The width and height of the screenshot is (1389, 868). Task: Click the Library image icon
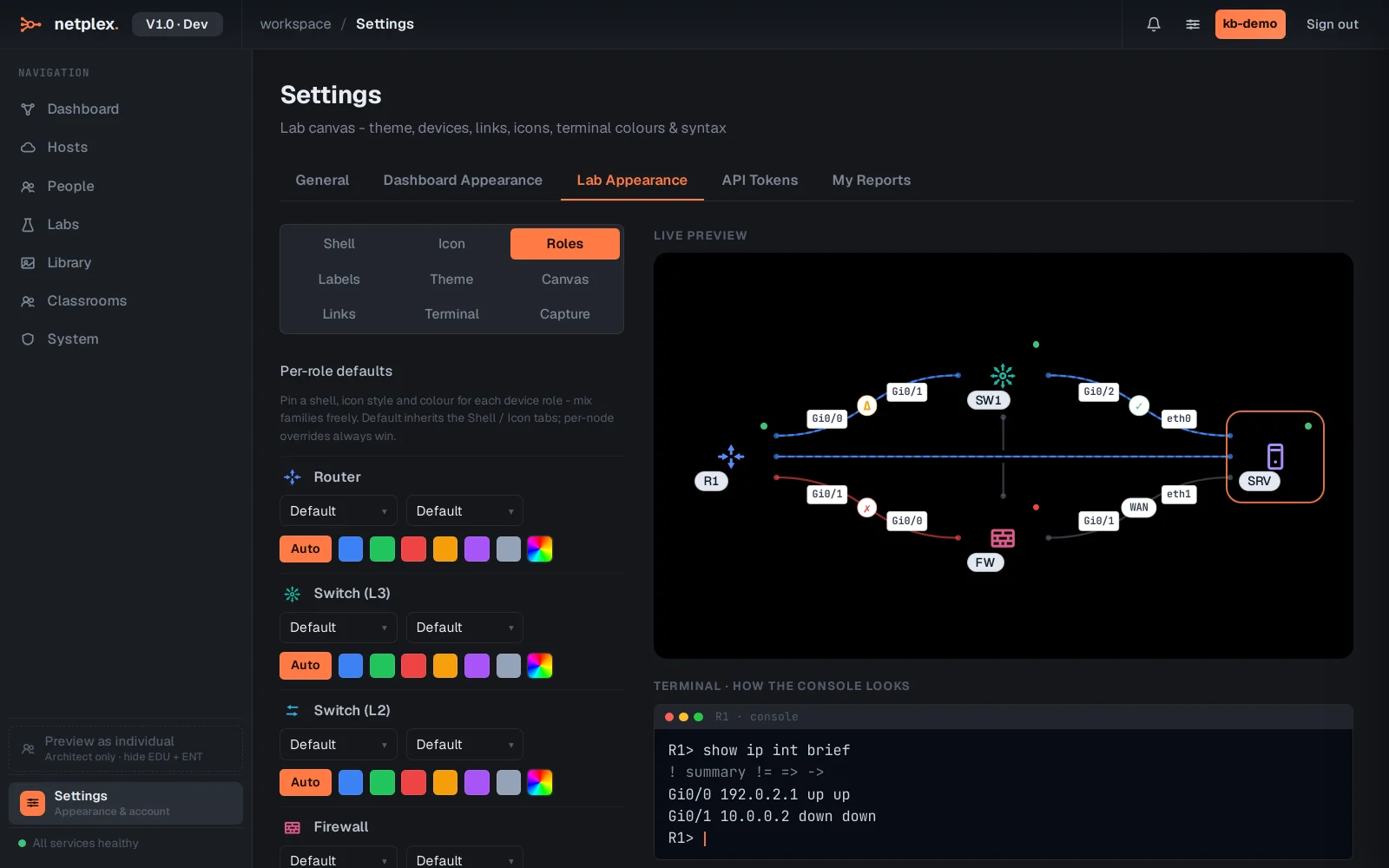28,263
